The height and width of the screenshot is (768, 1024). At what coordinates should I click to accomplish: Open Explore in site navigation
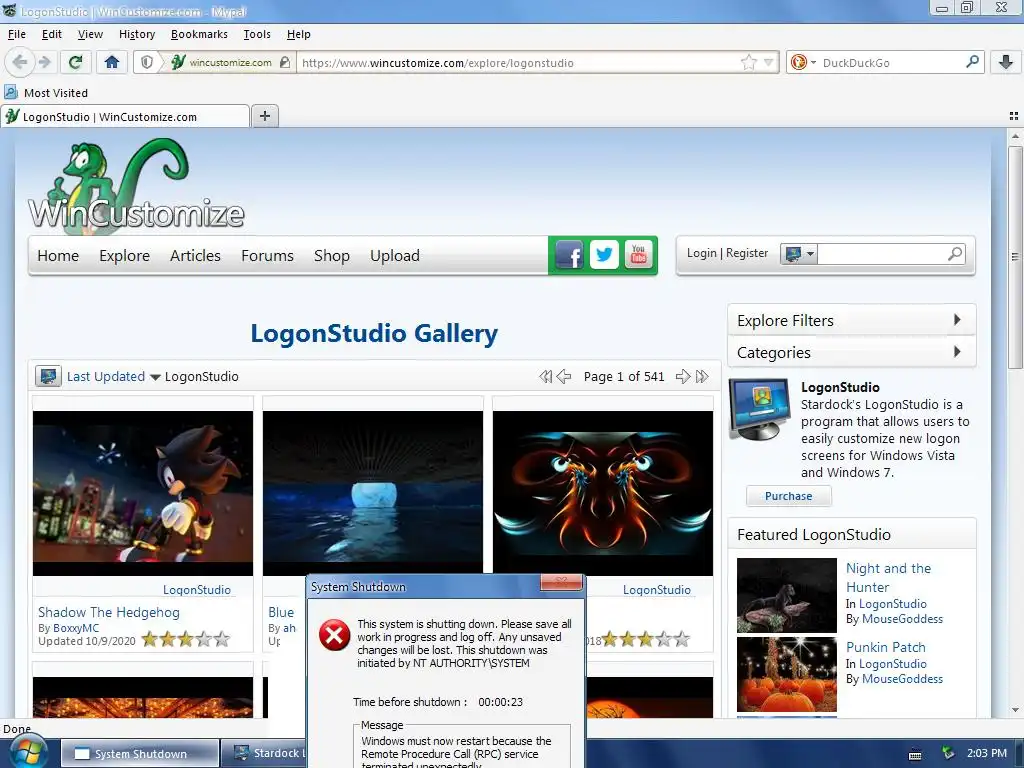coord(124,255)
